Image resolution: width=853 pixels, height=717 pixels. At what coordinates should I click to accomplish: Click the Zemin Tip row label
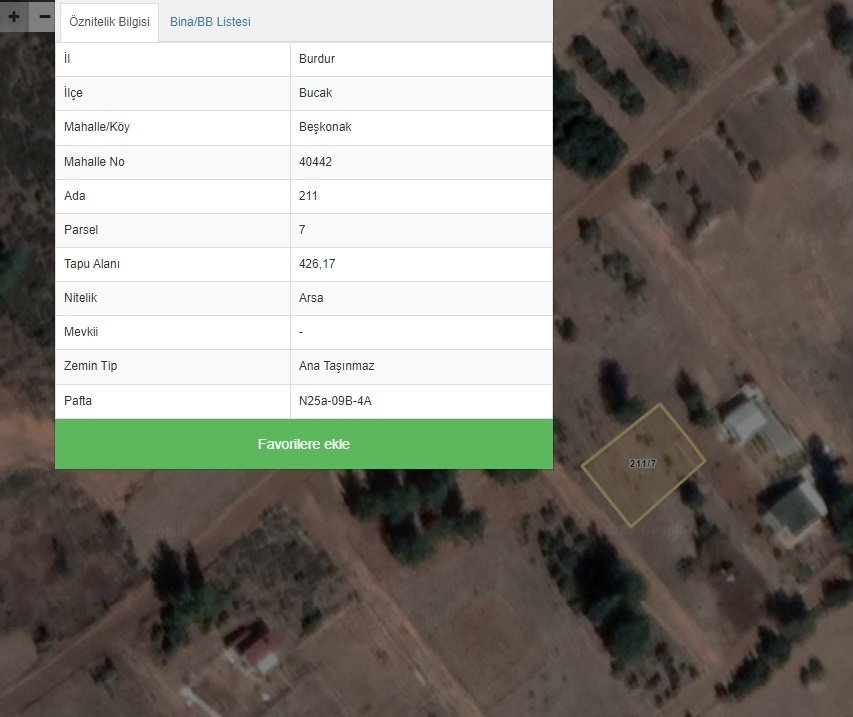(90, 366)
